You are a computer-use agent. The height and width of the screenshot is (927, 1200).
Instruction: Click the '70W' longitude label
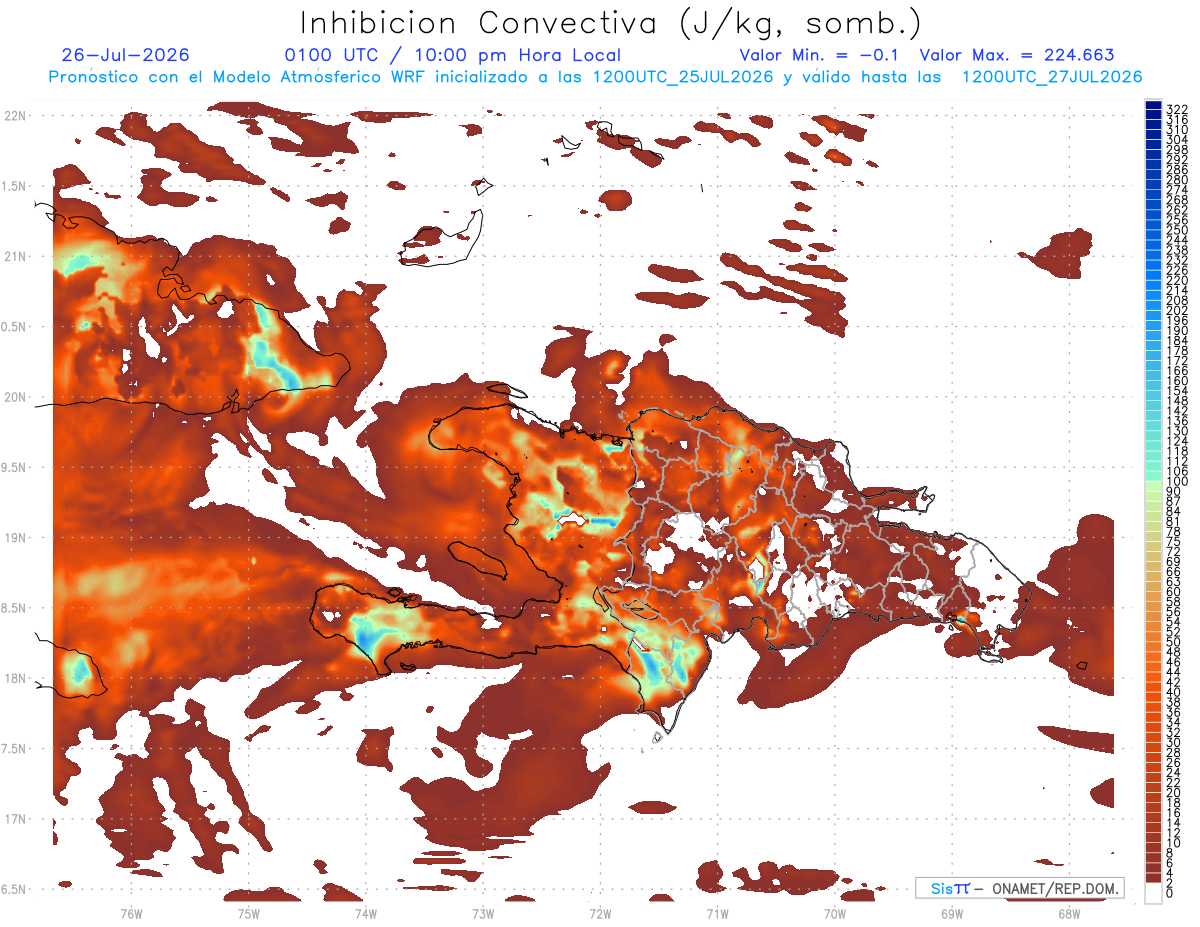(x=834, y=913)
